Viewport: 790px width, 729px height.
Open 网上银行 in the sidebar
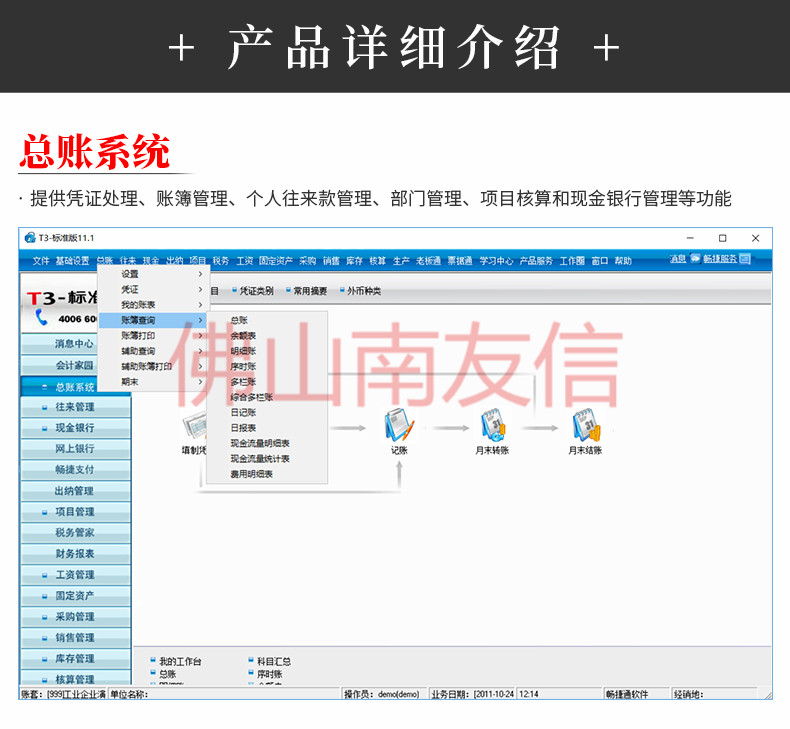tap(76, 449)
